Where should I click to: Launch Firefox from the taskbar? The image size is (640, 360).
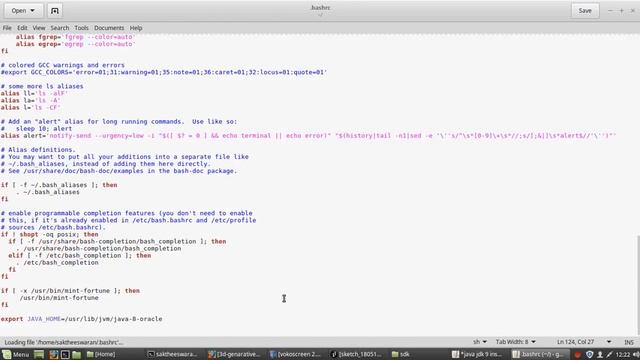pos(53,354)
